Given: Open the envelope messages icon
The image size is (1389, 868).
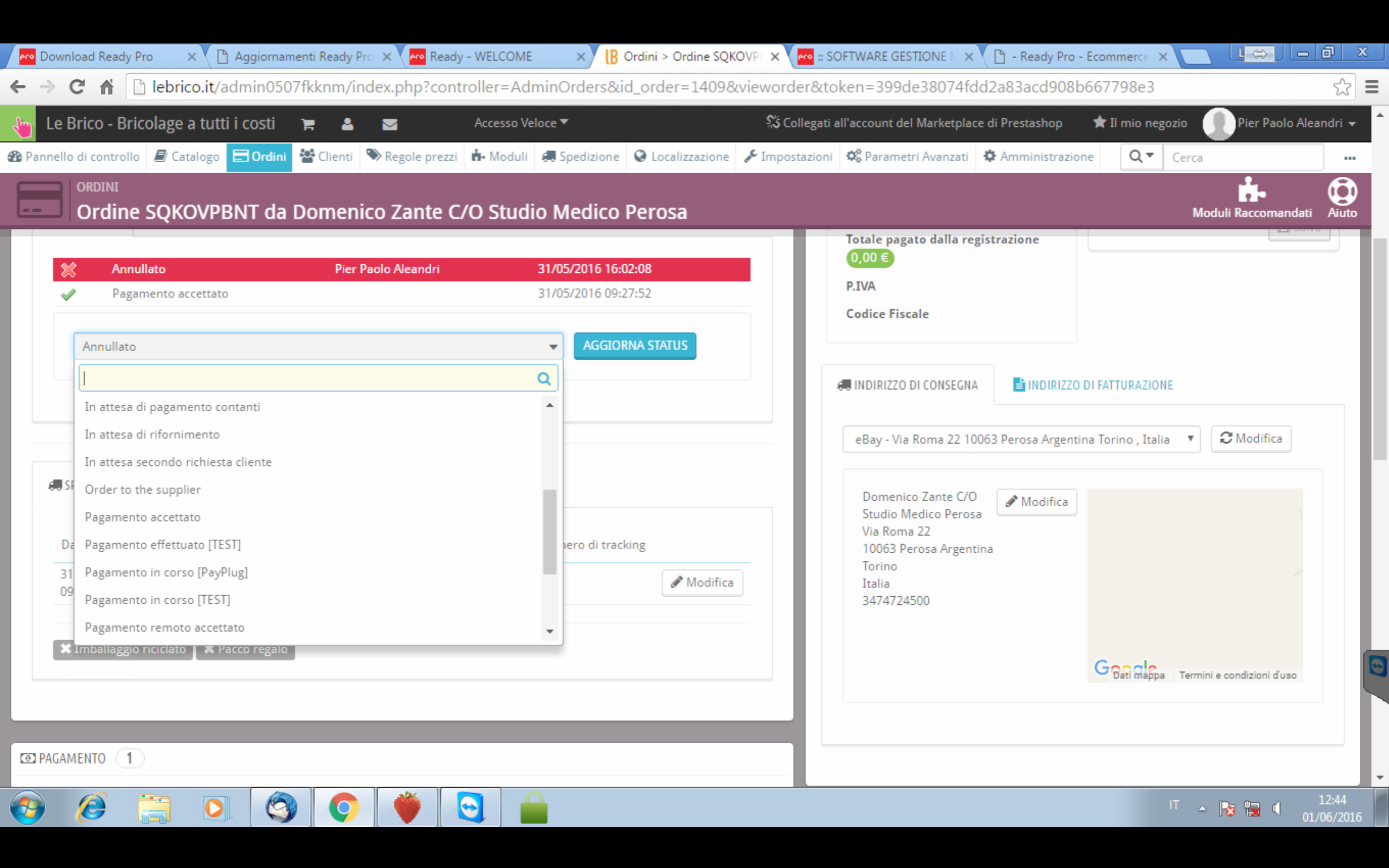Looking at the screenshot, I should 390,124.
